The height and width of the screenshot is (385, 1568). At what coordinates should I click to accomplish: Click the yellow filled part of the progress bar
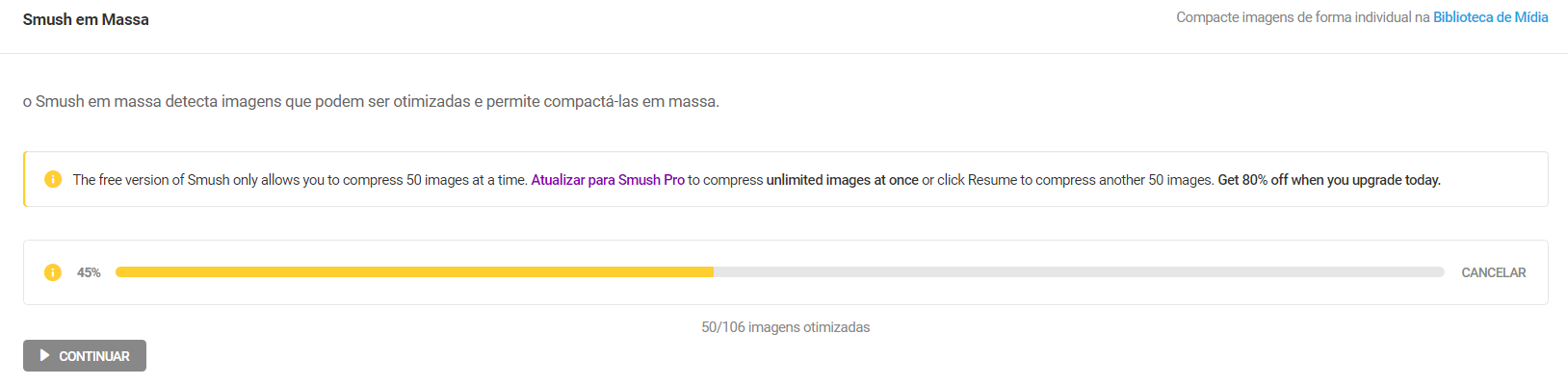pyautogui.click(x=414, y=272)
